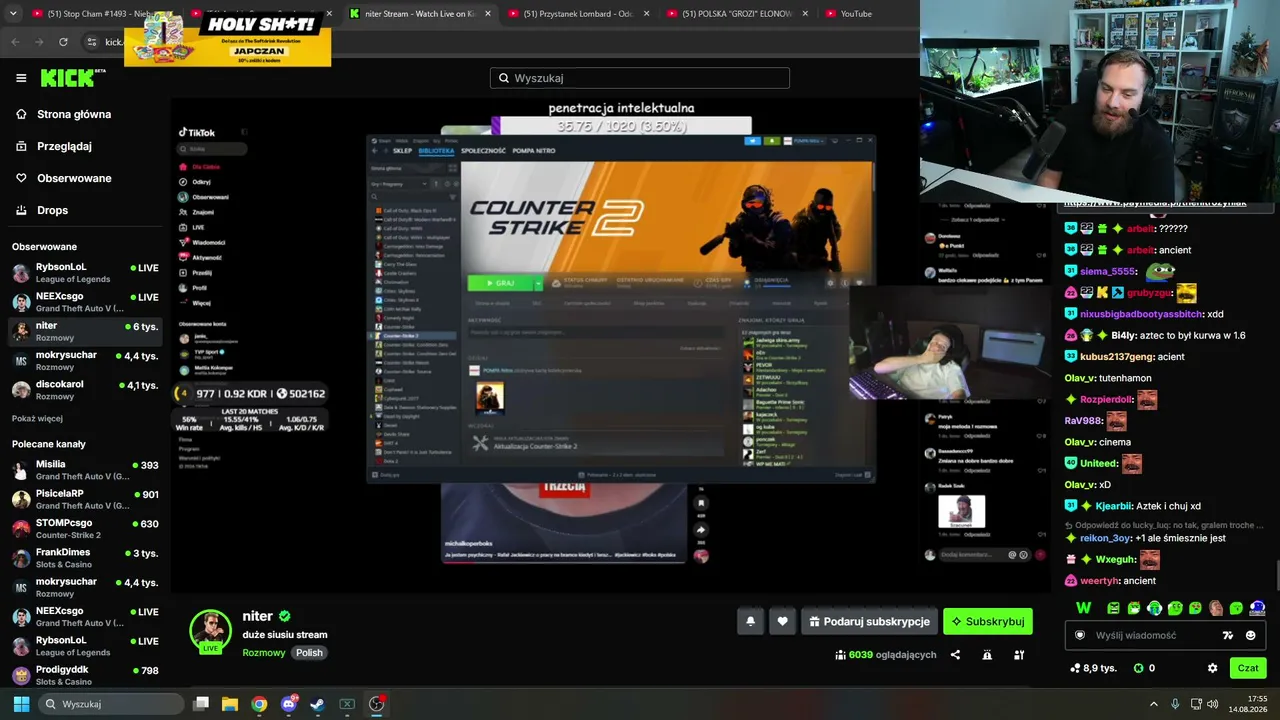Click the Windows taskbar search box

pos(110,704)
